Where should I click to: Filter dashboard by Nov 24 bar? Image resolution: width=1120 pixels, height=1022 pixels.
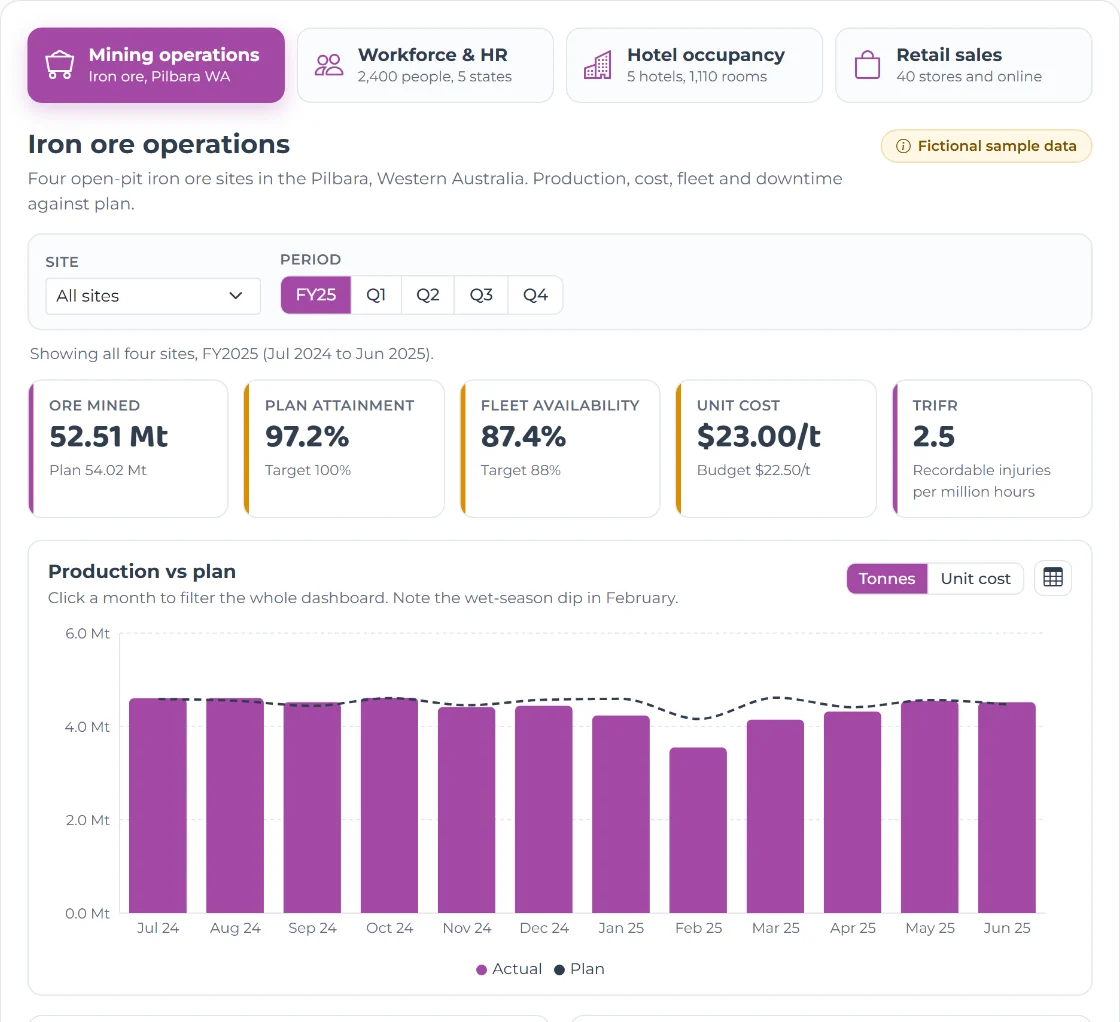(466, 810)
